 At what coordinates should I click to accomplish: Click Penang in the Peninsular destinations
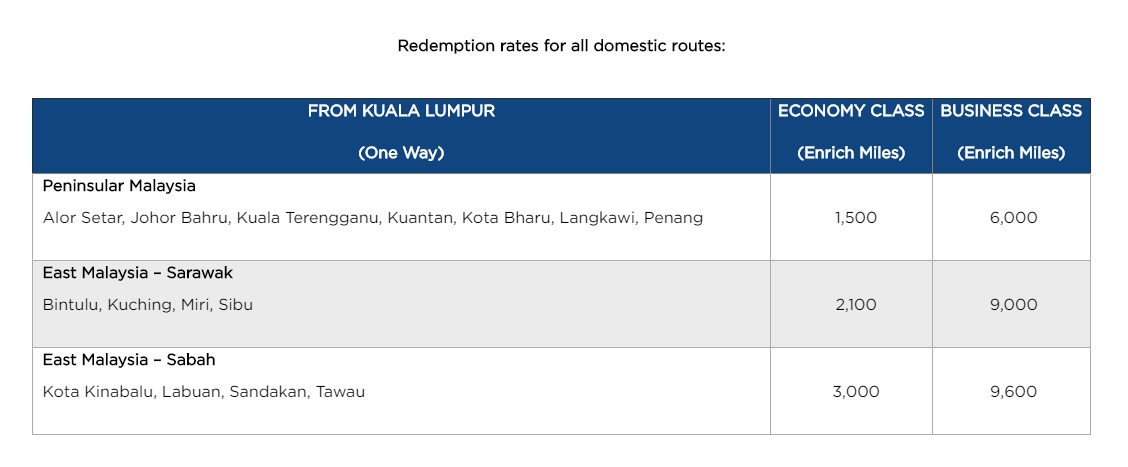coord(677,218)
